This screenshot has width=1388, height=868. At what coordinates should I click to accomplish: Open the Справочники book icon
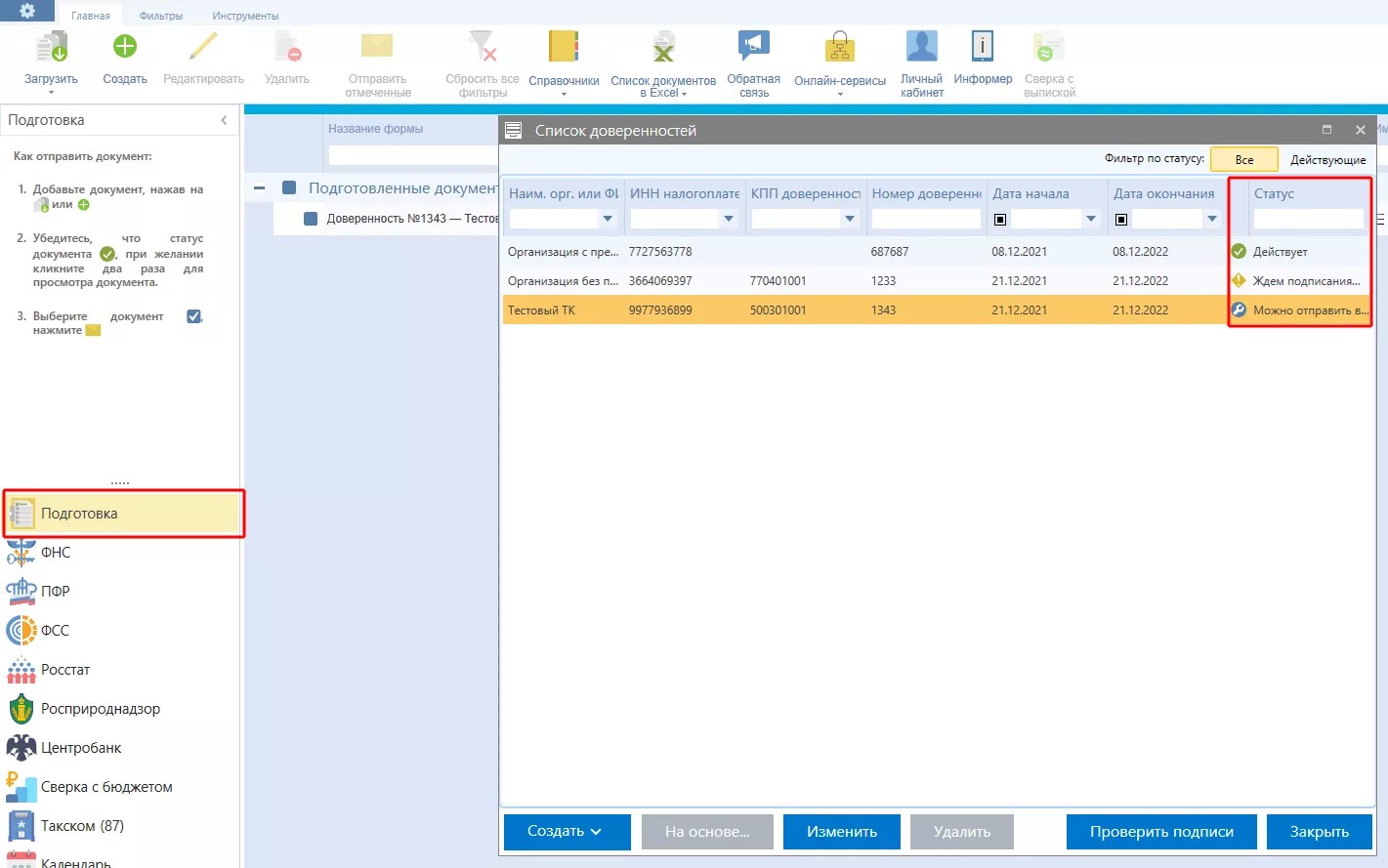[x=564, y=47]
